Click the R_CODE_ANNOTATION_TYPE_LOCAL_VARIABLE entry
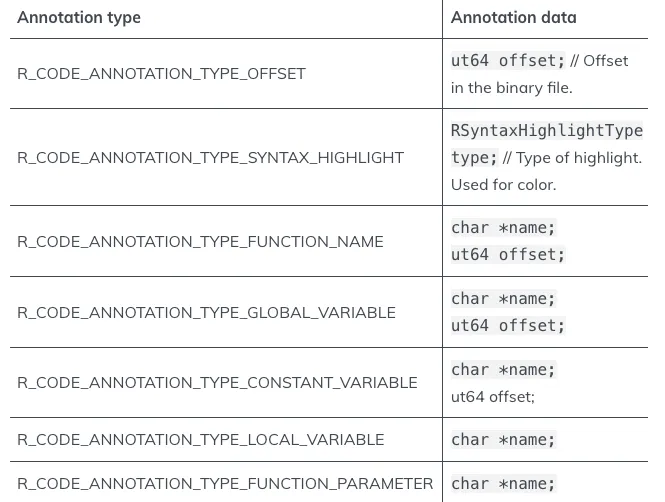Screen dimensions: 665x502 [201, 440]
